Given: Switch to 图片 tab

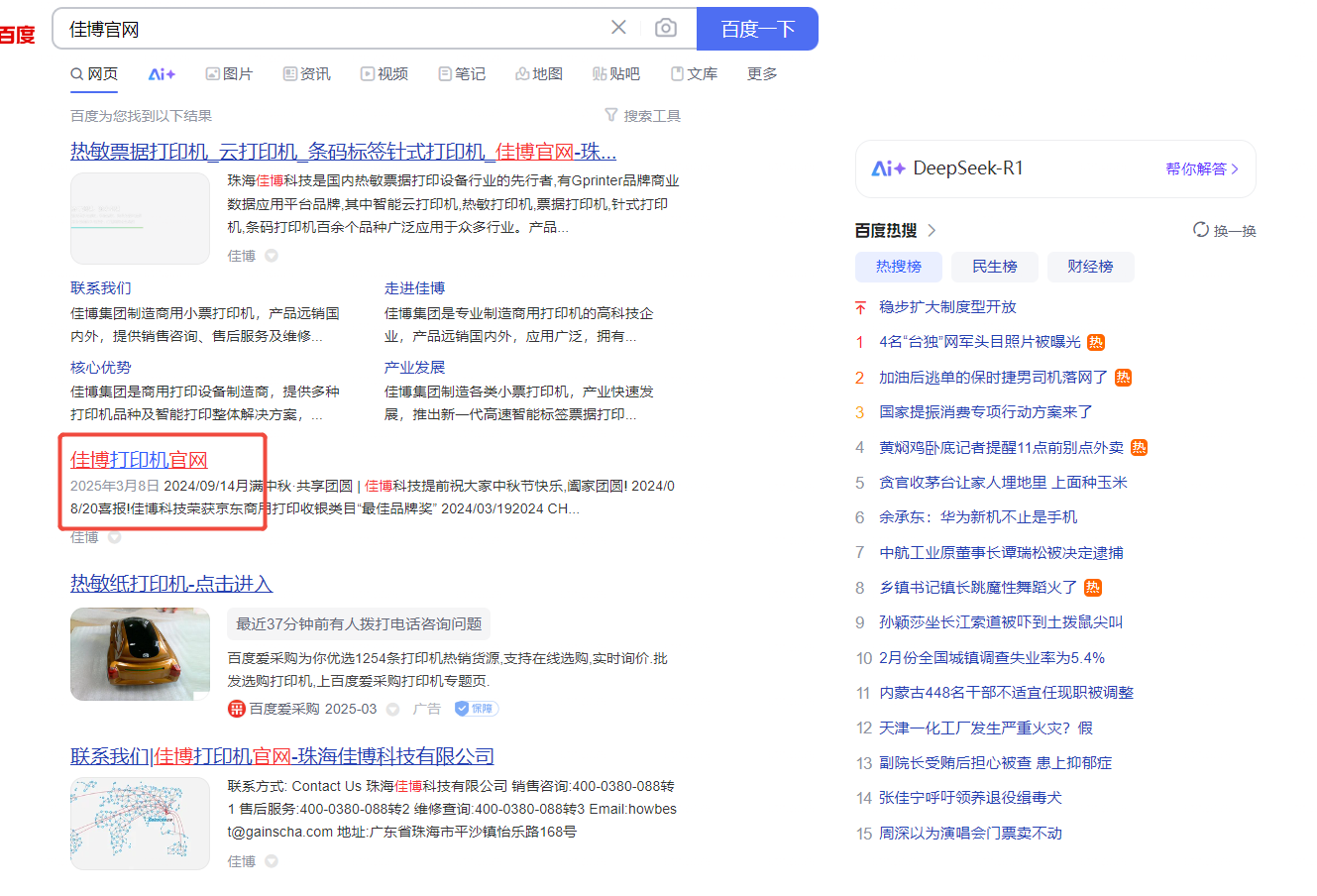Looking at the screenshot, I should tap(229, 73).
